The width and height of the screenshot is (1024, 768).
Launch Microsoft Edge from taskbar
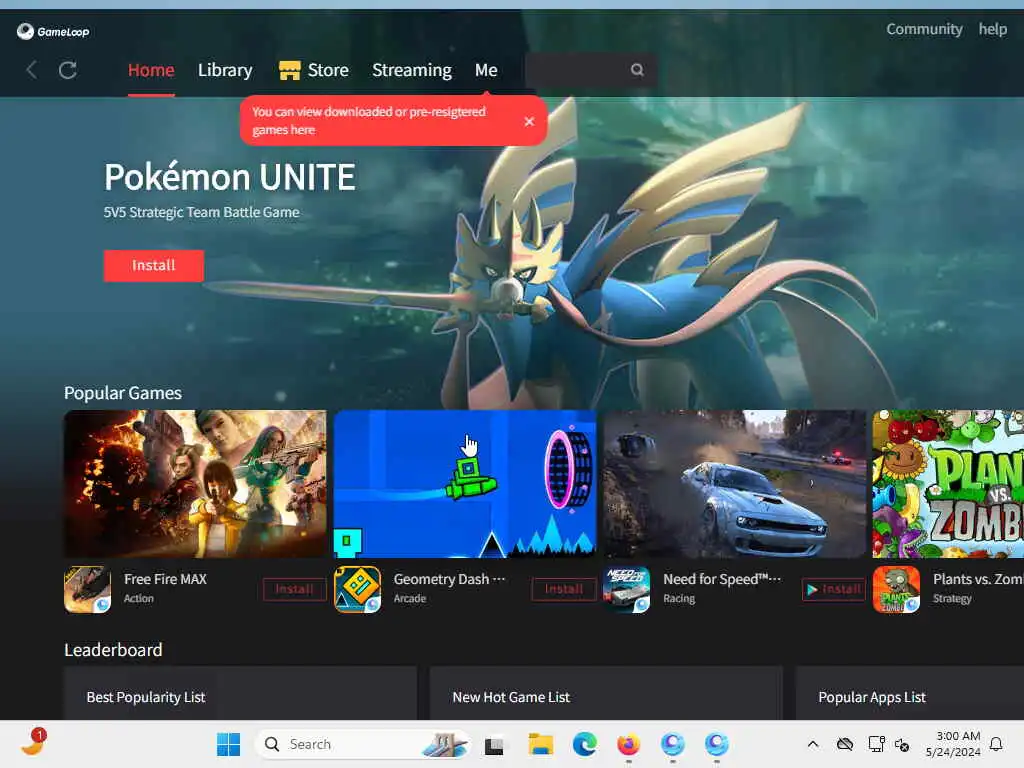point(584,744)
